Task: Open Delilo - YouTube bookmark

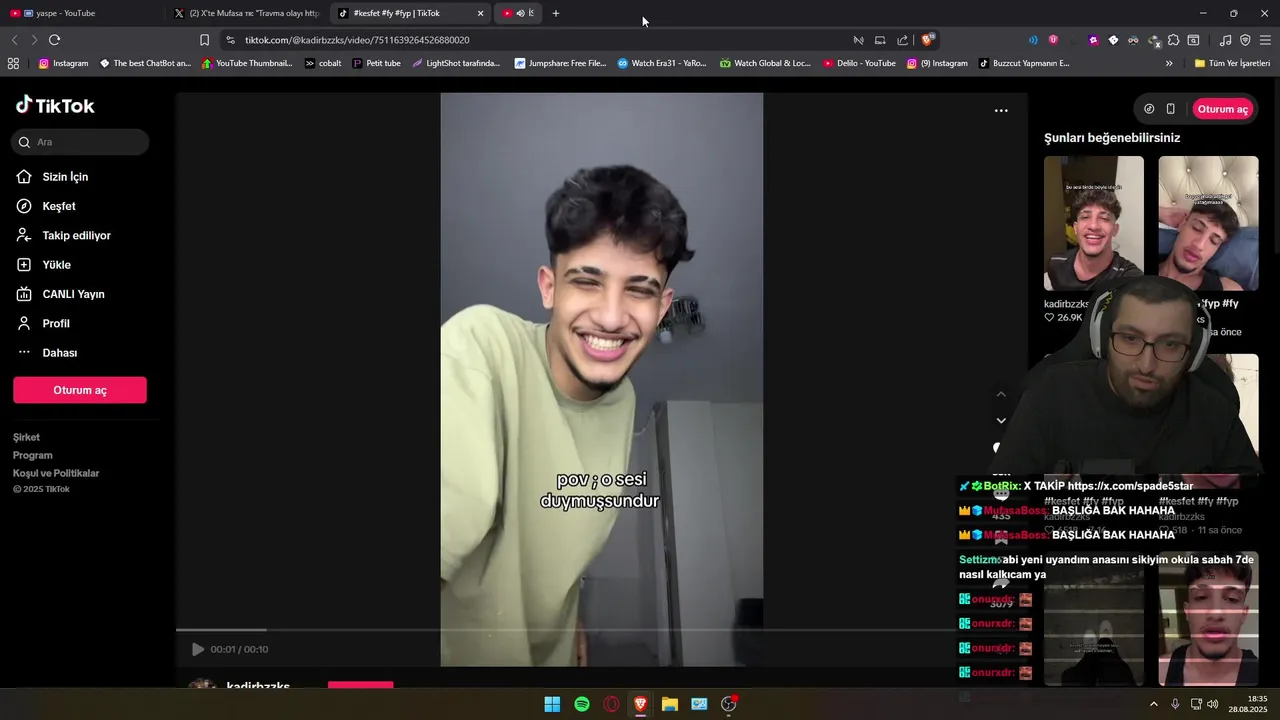Action: coord(859,63)
